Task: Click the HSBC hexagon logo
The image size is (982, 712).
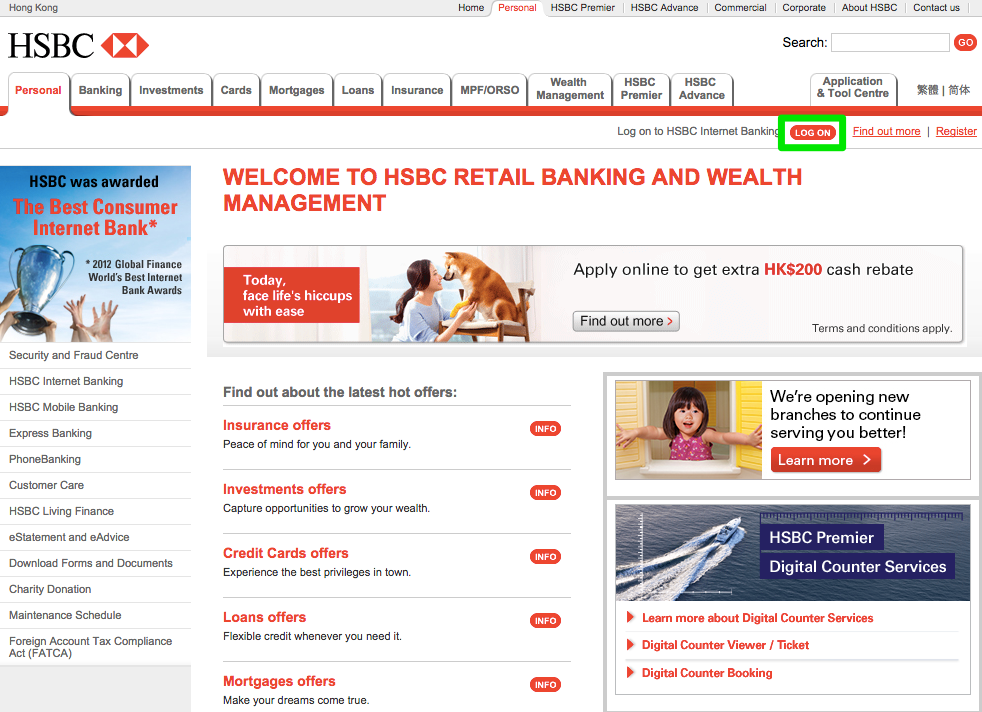Action: click(x=125, y=46)
